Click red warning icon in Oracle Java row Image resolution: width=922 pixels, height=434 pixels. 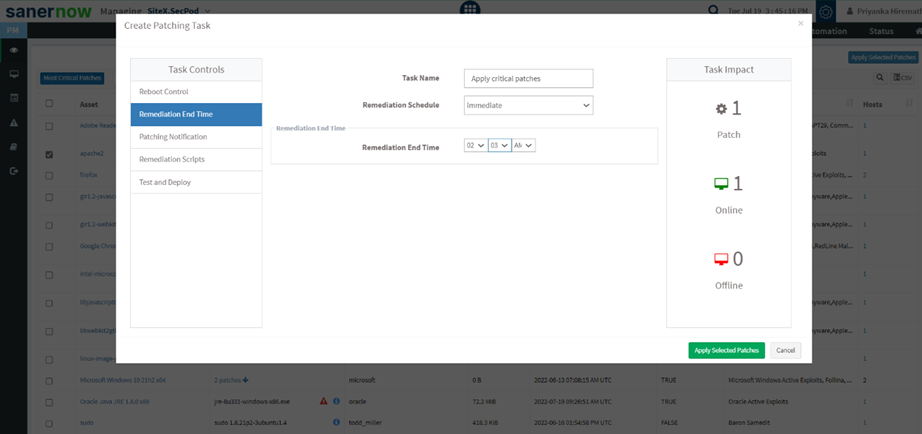[323, 401]
